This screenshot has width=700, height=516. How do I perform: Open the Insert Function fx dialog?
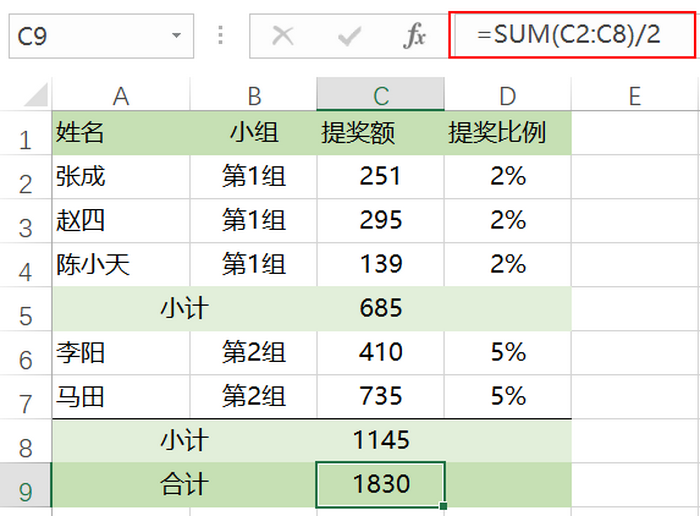pyautogui.click(x=414, y=37)
